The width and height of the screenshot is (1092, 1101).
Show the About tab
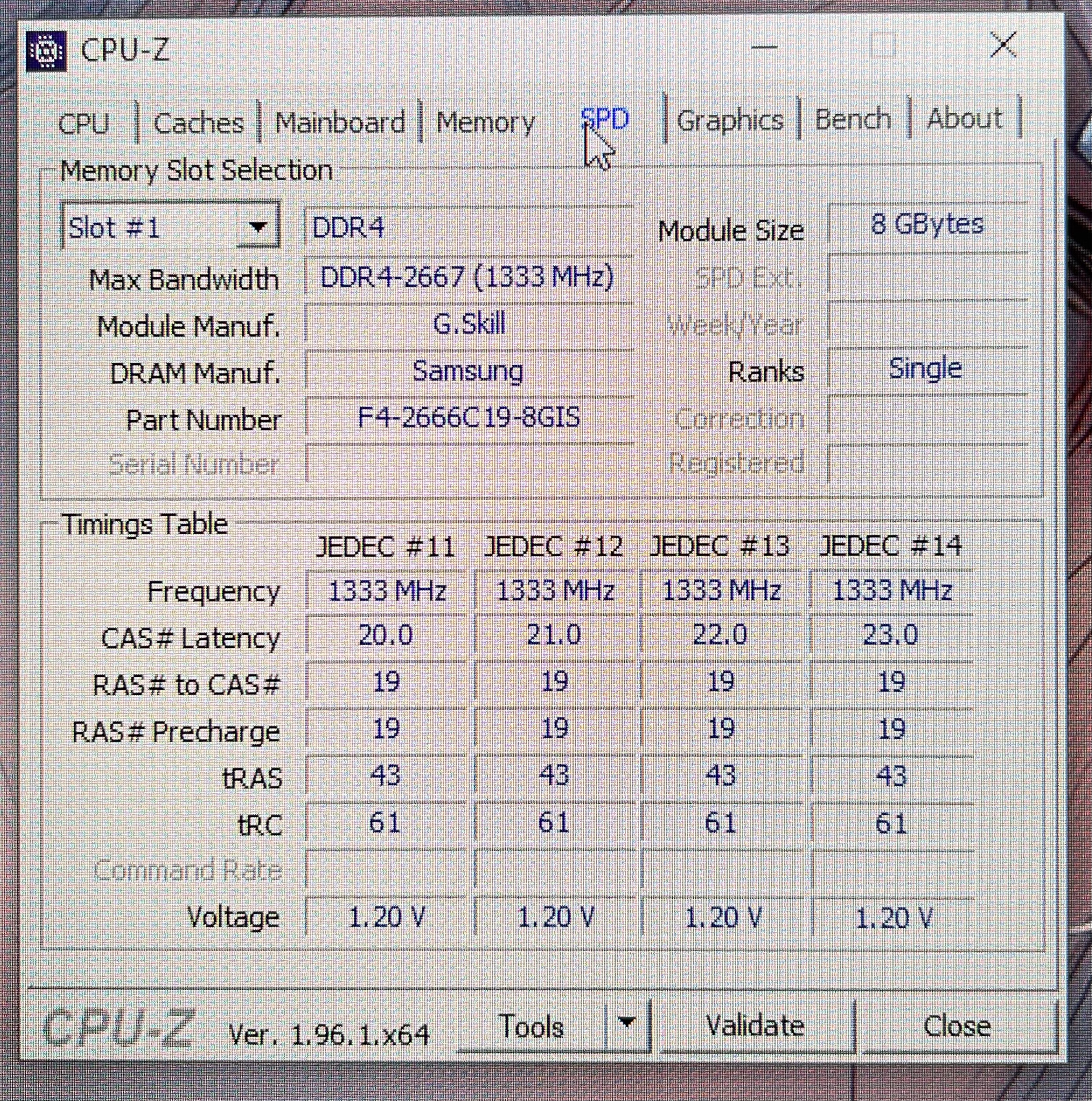pos(964,118)
